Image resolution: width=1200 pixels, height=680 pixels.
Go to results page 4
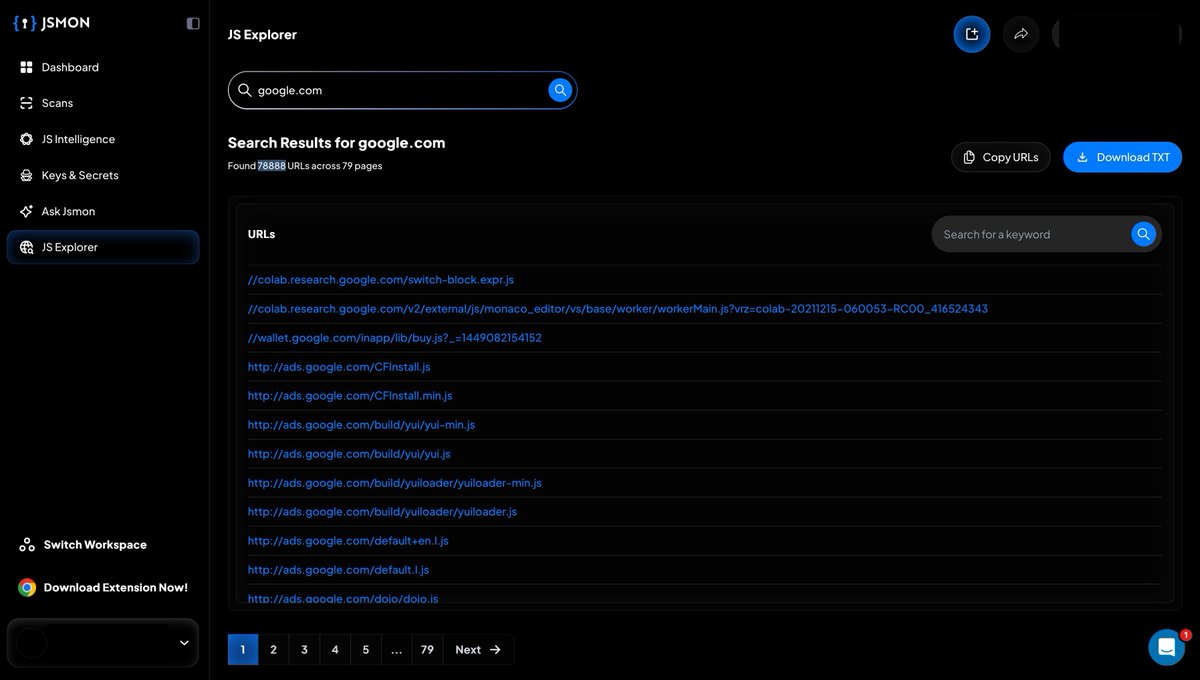point(335,649)
